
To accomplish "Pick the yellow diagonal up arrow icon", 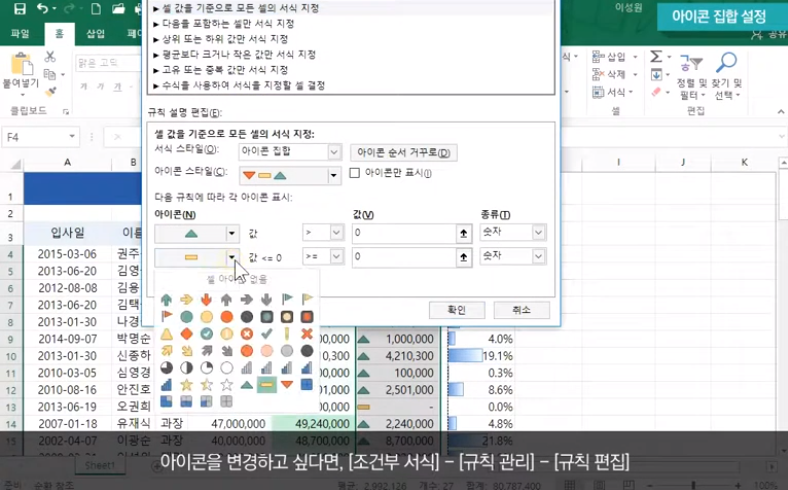I will (166, 351).
